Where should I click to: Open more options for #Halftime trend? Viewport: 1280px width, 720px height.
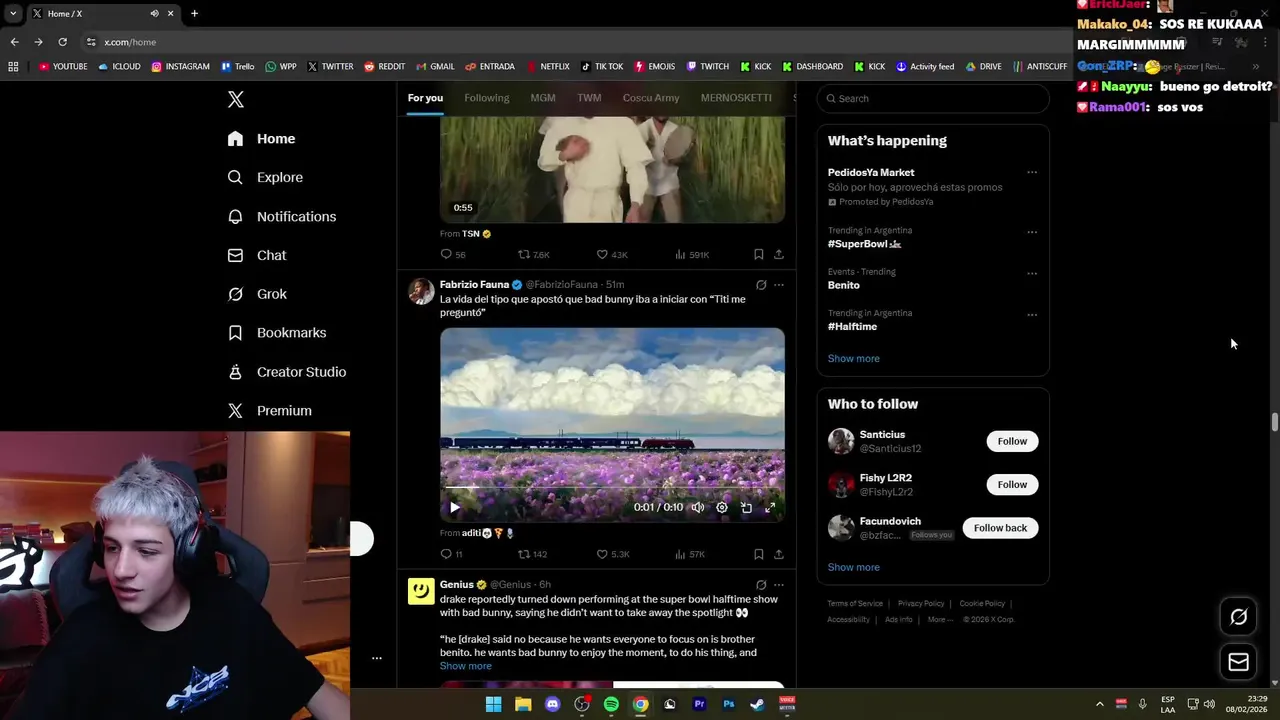point(1032,315)
